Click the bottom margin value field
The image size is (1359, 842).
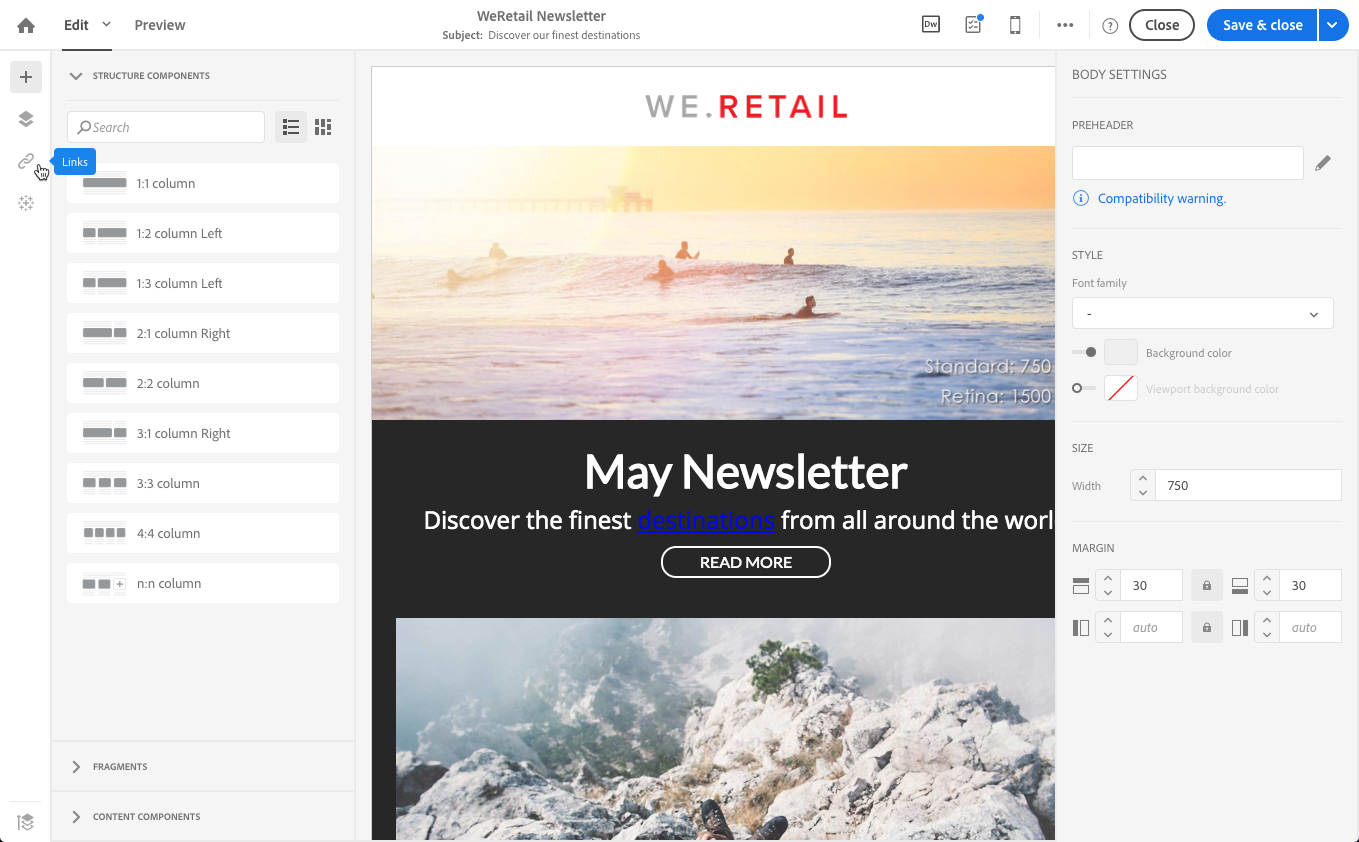click(1310, 585)
